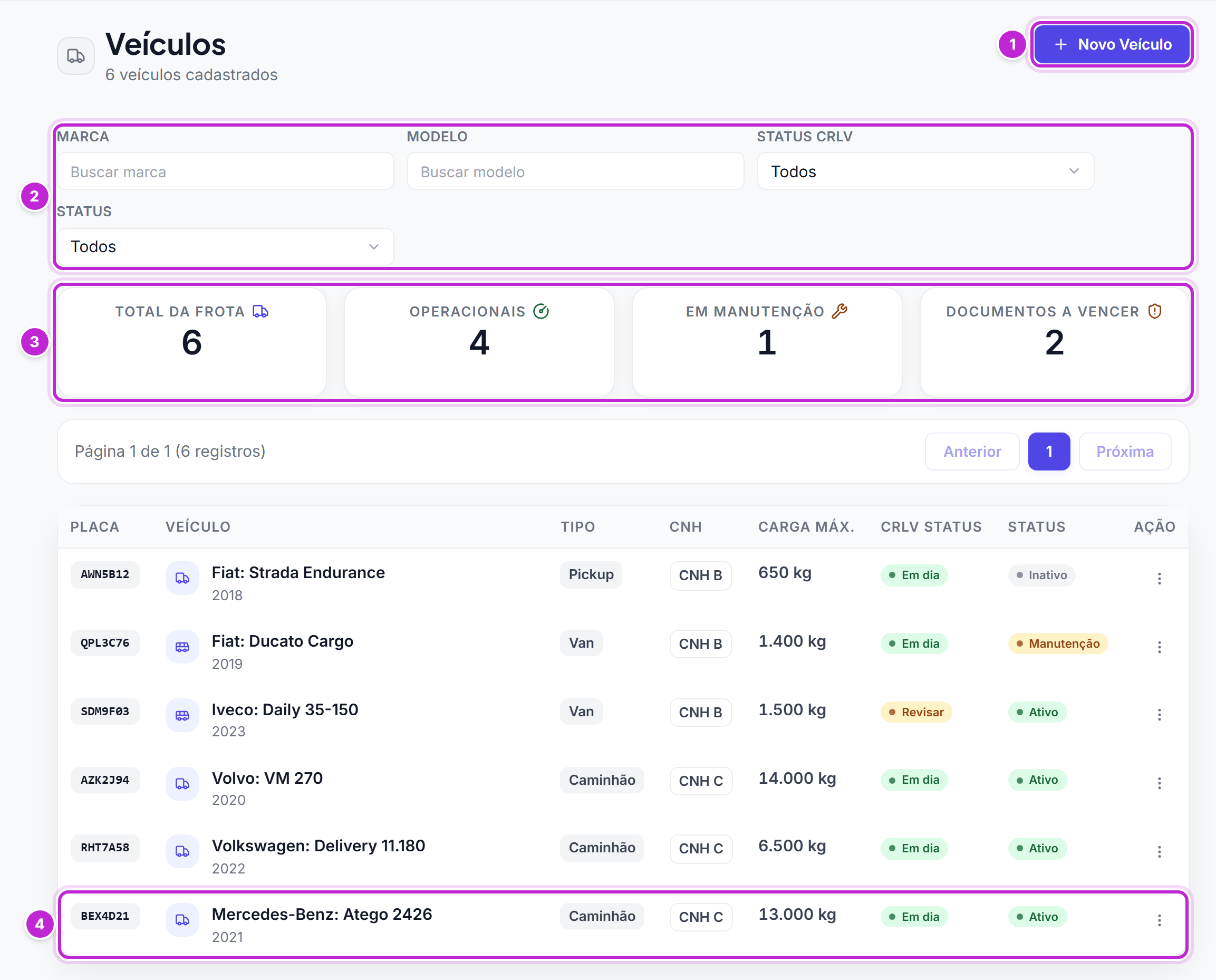Image resolution: width=1216 pixels, height=980 pixels.
Task: Click CNH C badge in Volvo row
Action: [x=701, y=781]
